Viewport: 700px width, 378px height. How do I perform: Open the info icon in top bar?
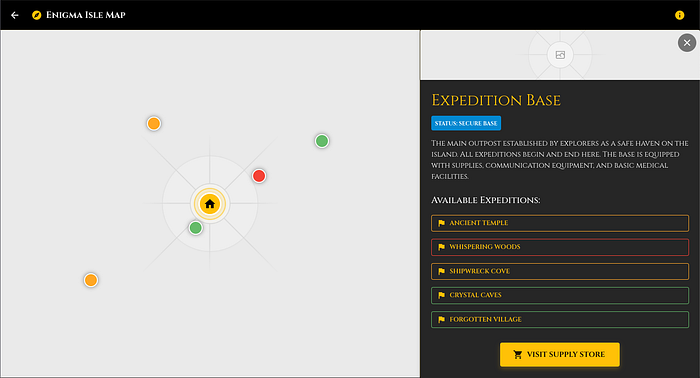pos(679,15)
